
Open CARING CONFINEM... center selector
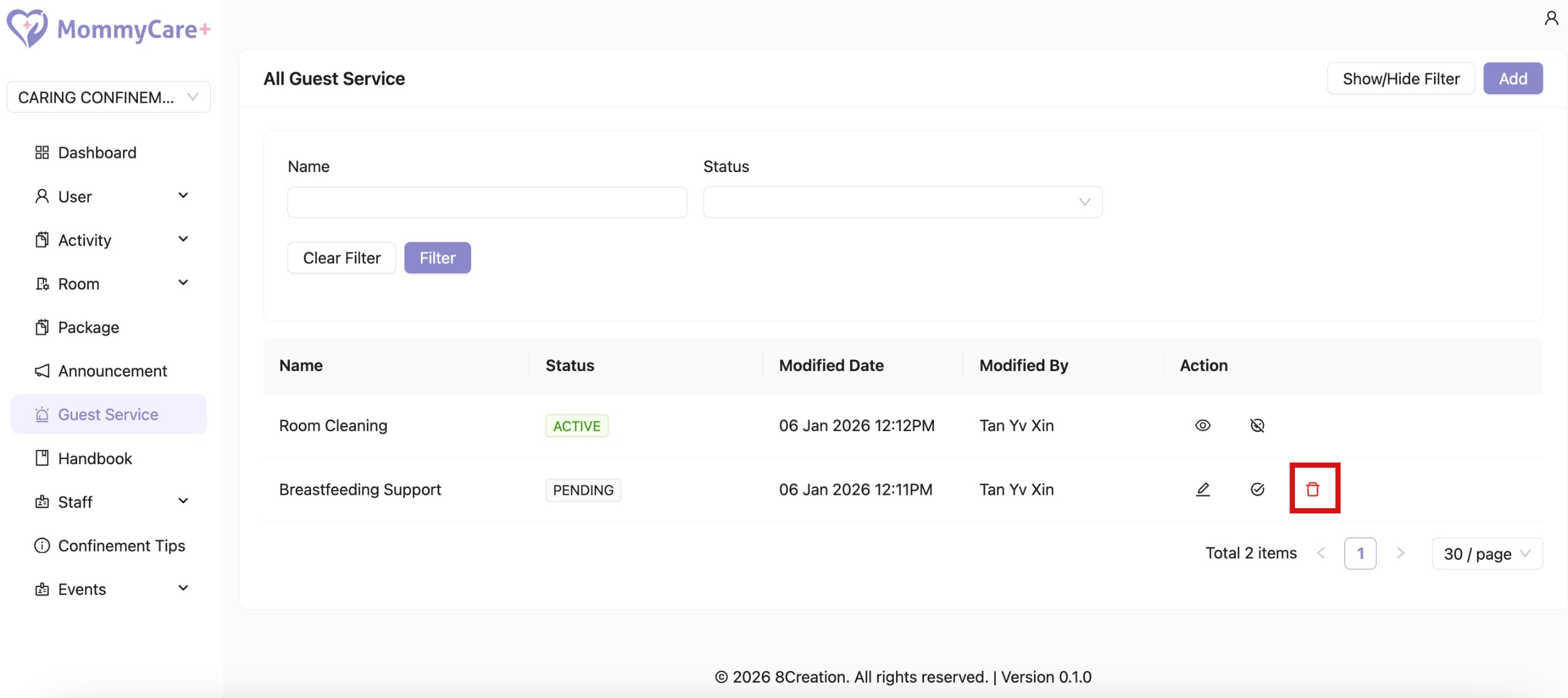(x=108, y=97)
